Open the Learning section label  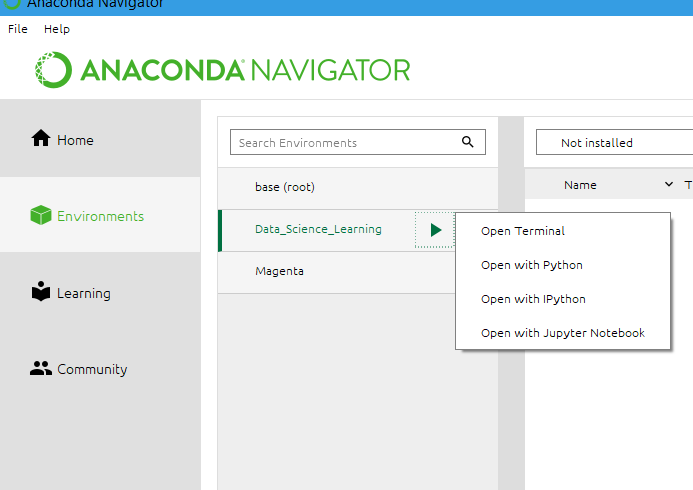pos(84,294)
